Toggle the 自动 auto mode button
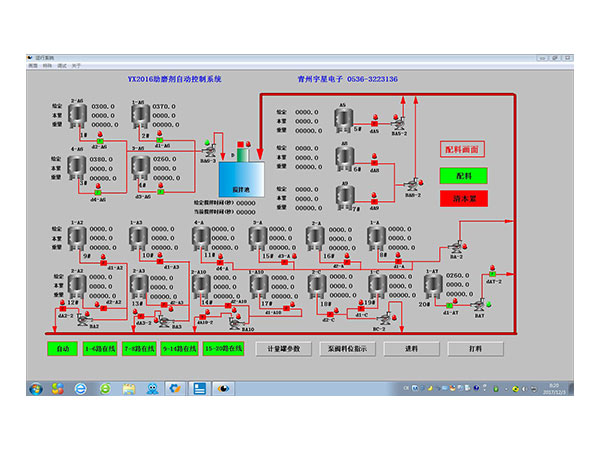 pos(62,349)
